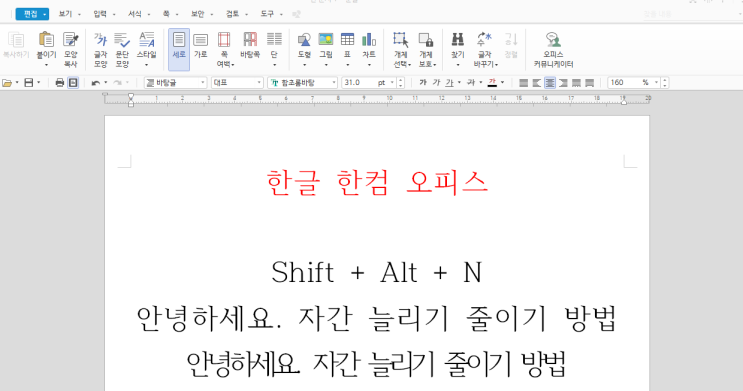Expand the open-file dropdown arrow

[17, 82]
